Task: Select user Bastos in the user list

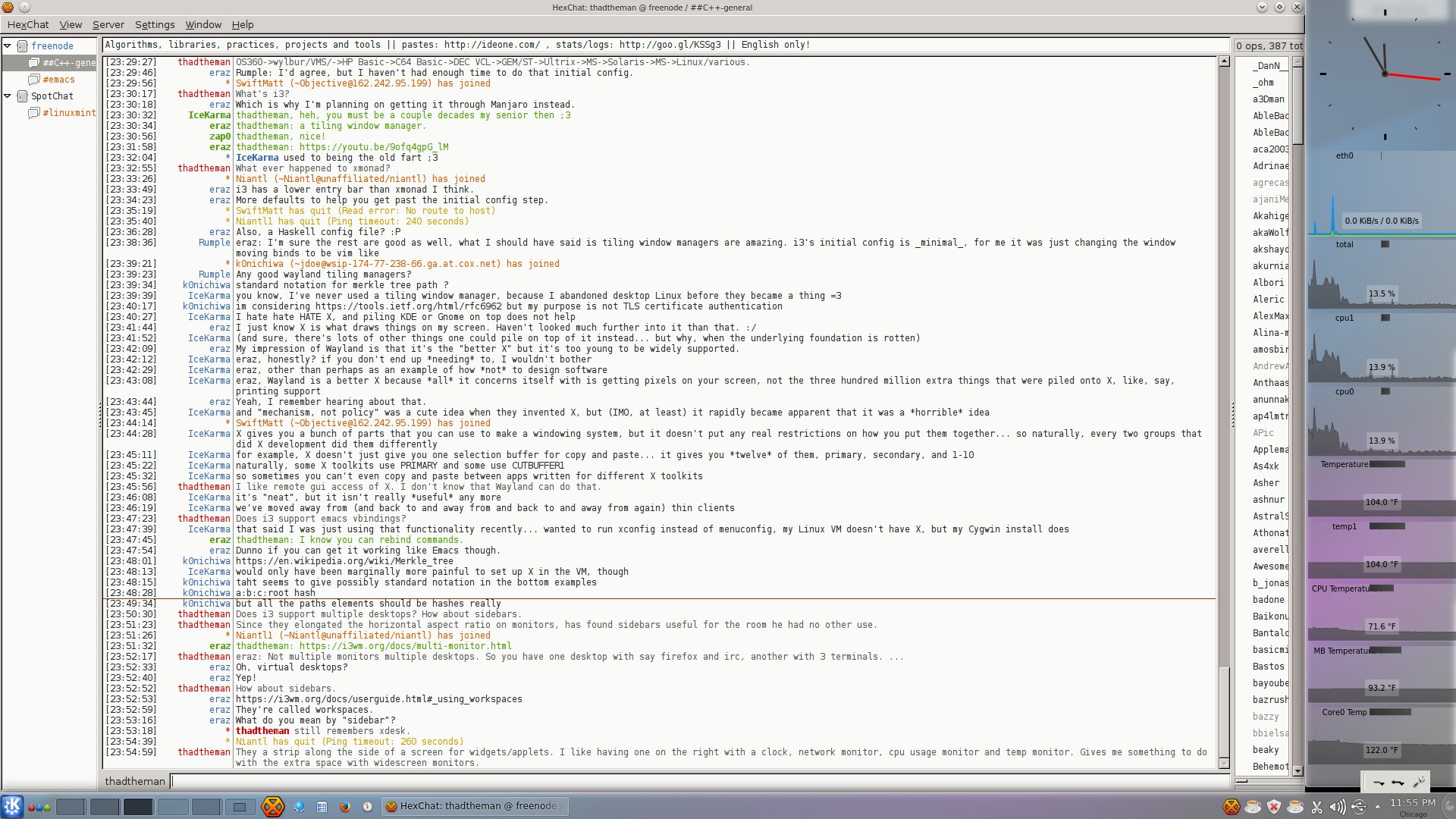Action: [1268, 667]
